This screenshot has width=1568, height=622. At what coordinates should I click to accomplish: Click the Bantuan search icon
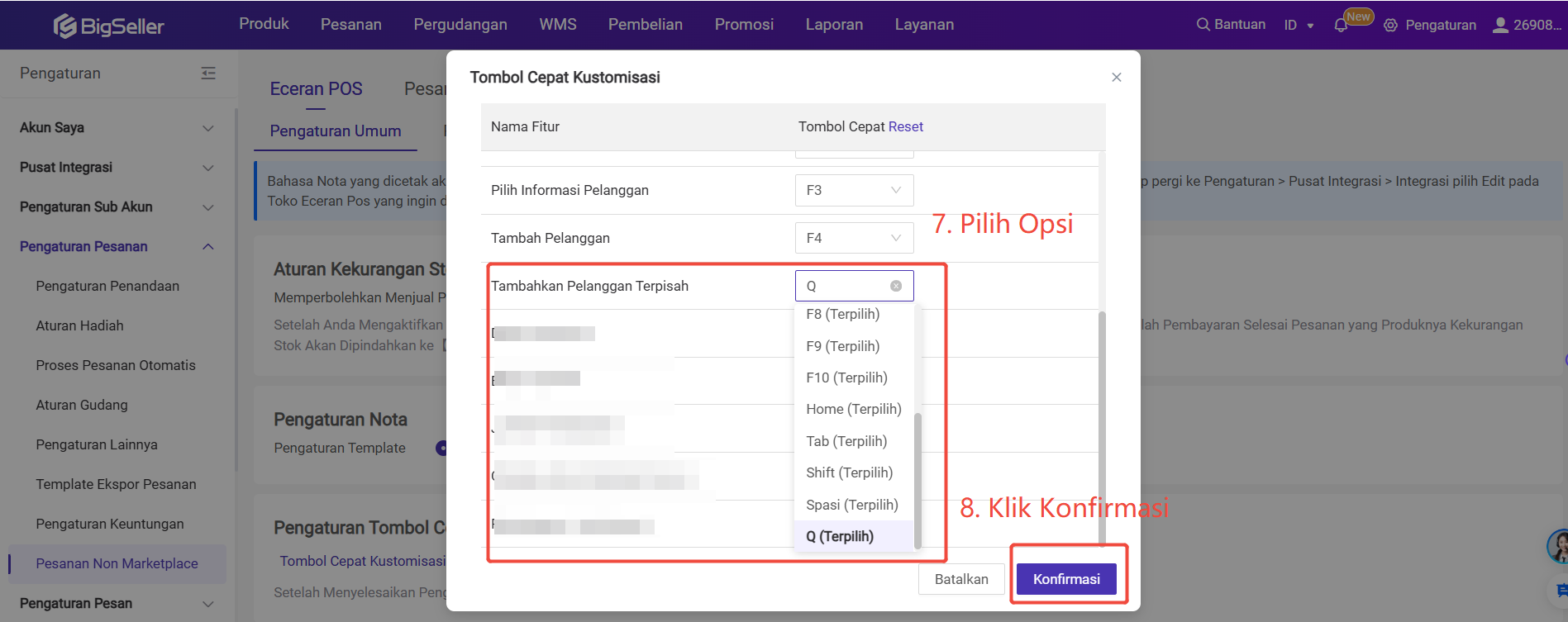point(1203,25)
